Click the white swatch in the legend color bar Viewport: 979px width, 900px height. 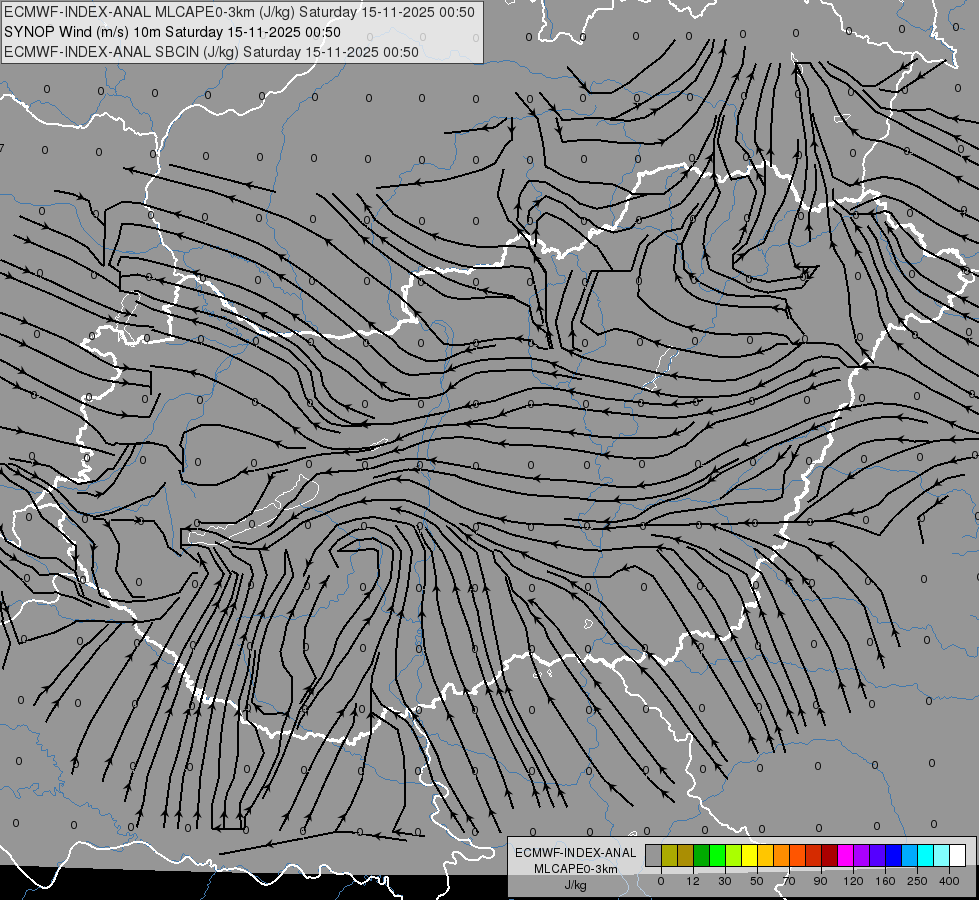[x=957, y=855]
